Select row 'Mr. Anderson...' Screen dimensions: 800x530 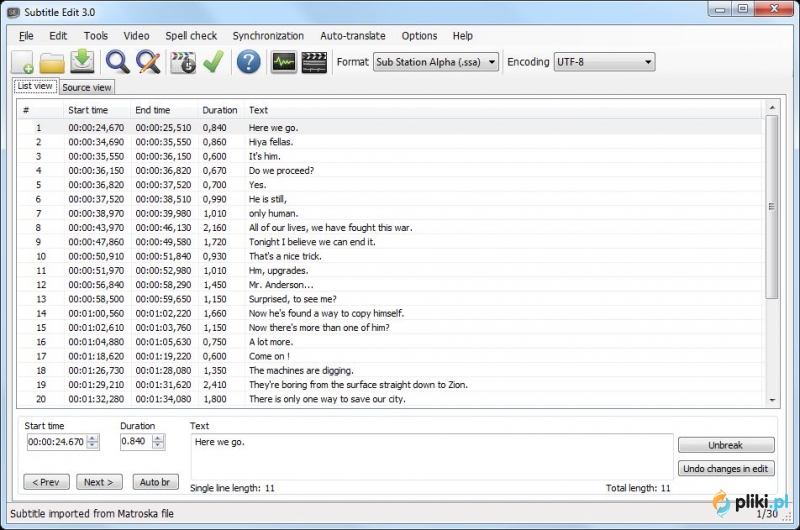tap(390, 285)
